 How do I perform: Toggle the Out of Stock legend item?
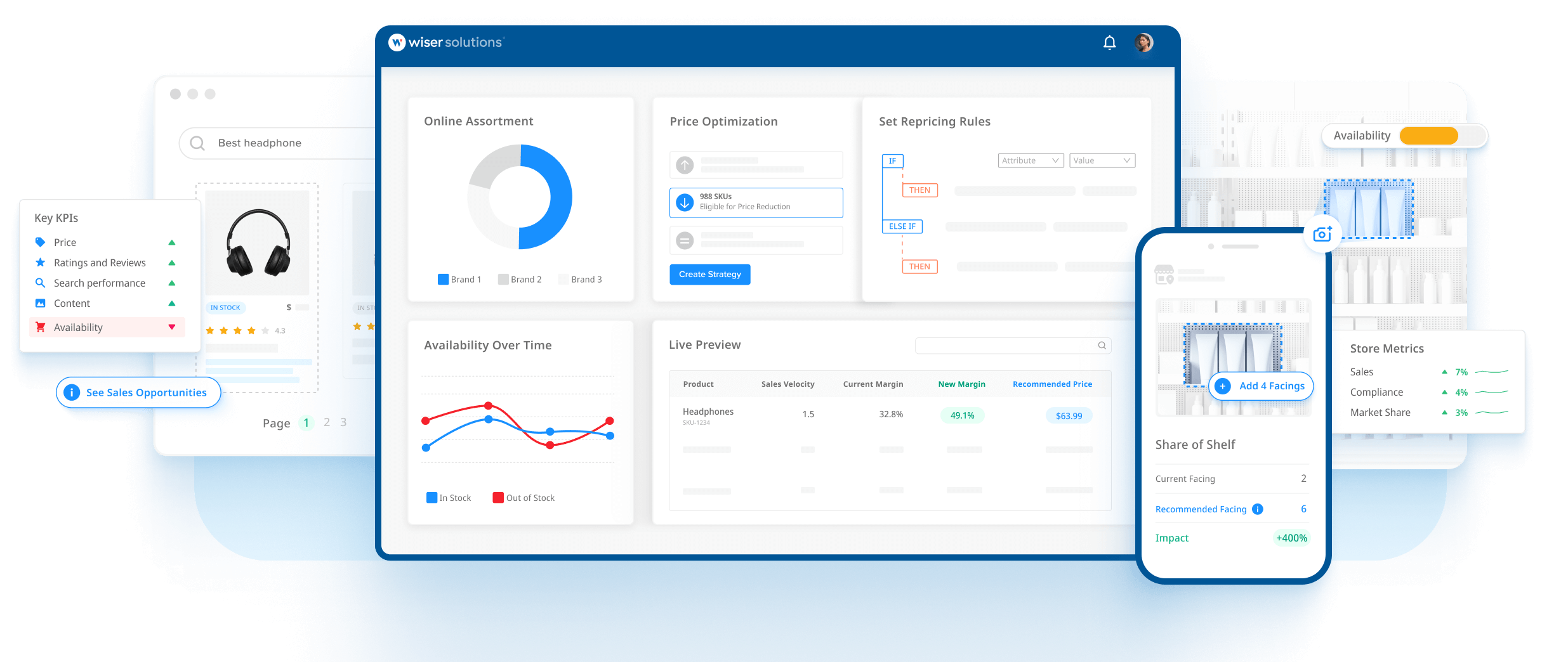pyautogui.click(x=523, y=497)
